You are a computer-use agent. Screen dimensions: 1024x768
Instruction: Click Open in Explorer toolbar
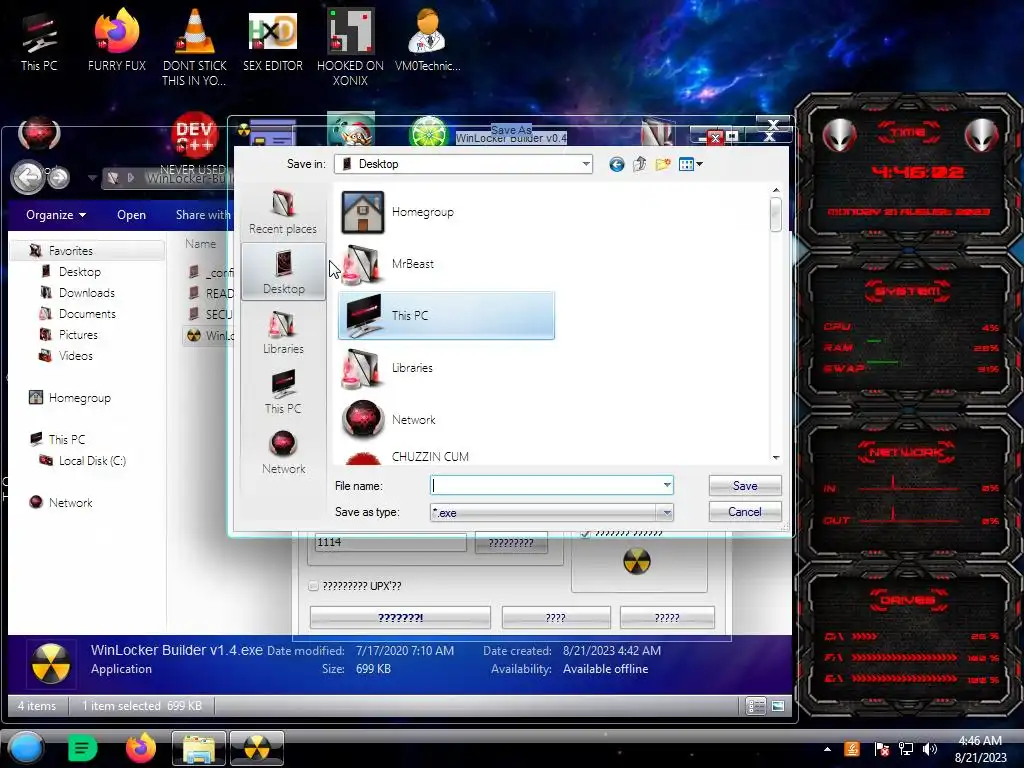tap(131, 215)
